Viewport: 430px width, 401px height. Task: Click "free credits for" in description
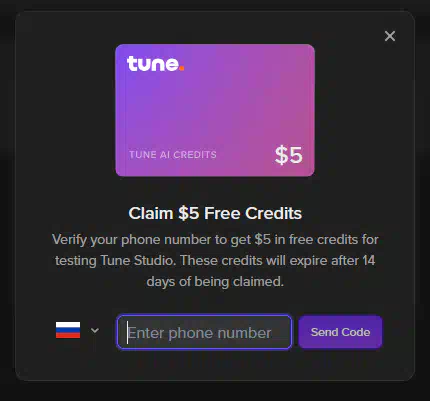coord(334,240)
